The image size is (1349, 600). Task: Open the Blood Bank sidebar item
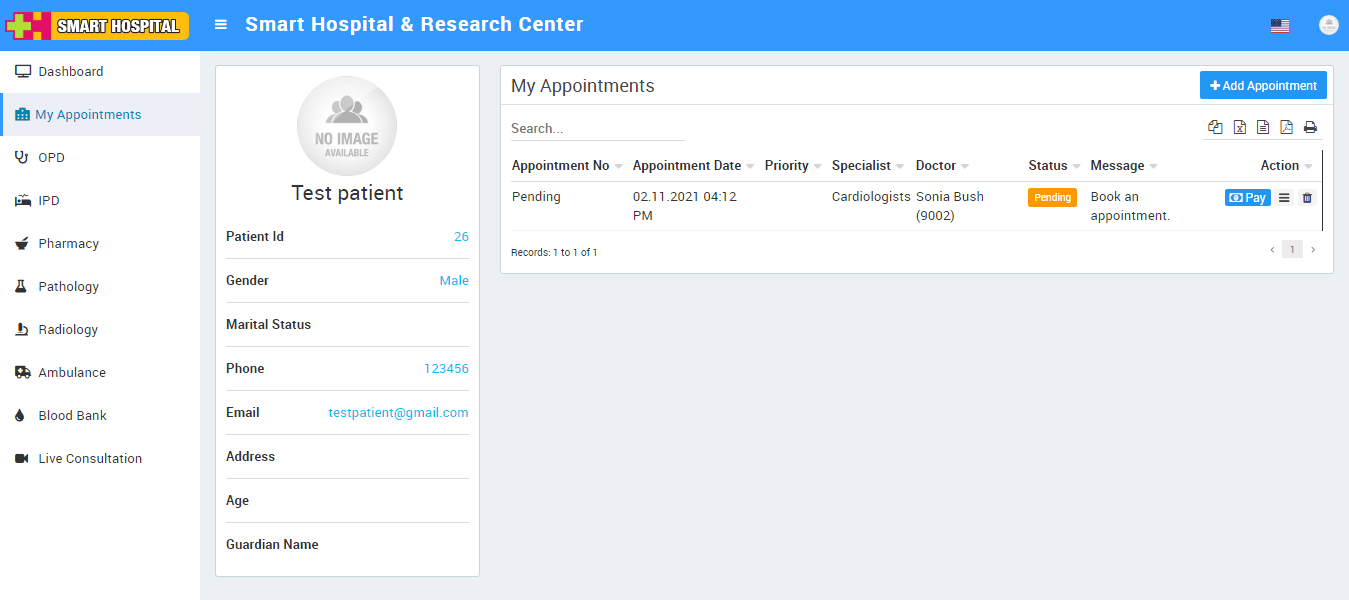[x=72, y=416]
